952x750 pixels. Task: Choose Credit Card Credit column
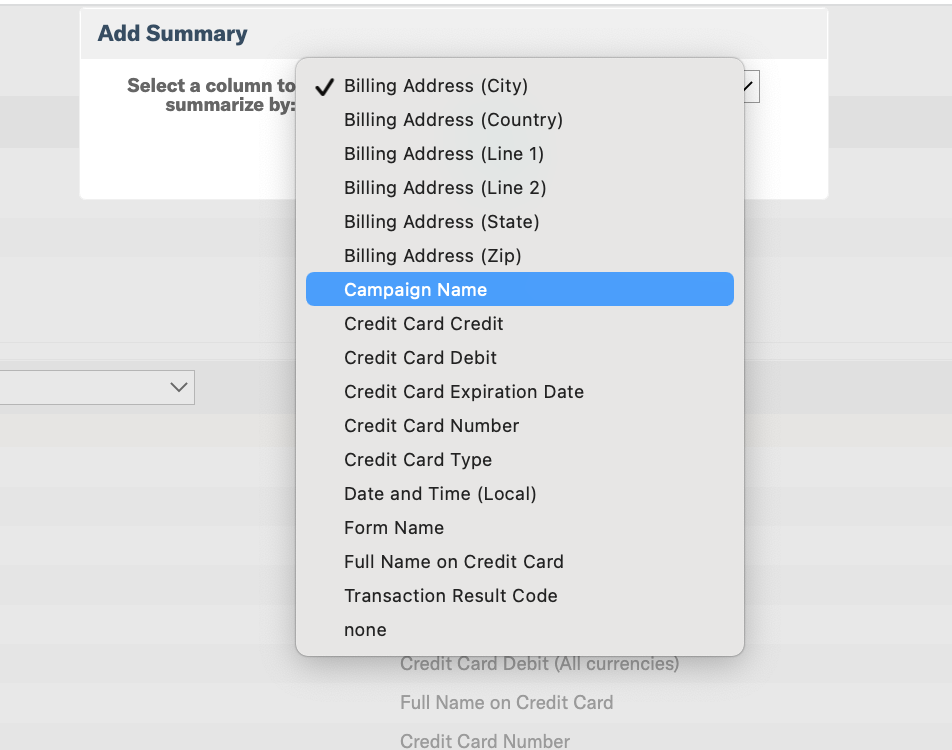click(x=520, y=324)
